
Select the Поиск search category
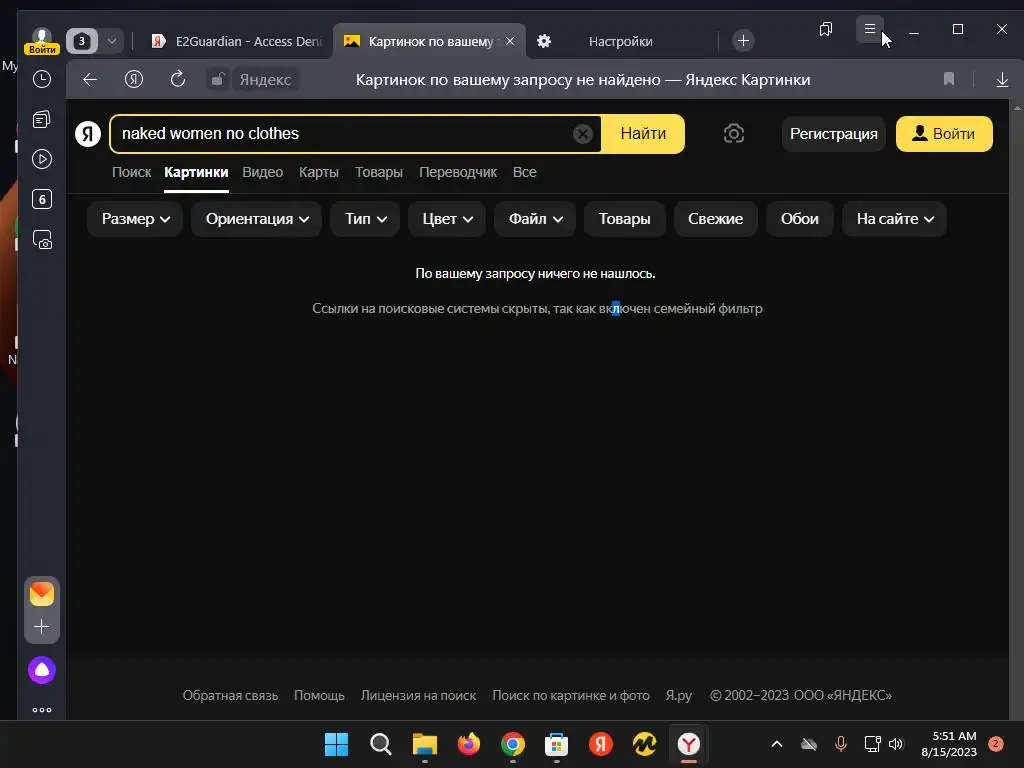click(x=131, y=172)
